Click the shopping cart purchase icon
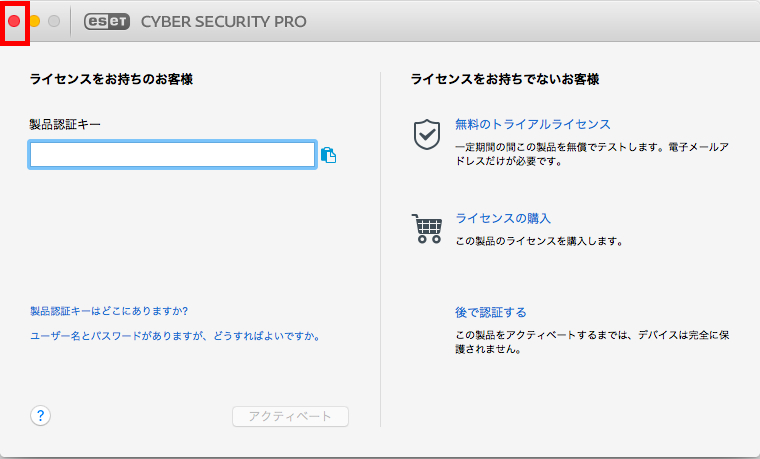Screen dimensions: 760x459 427,228
